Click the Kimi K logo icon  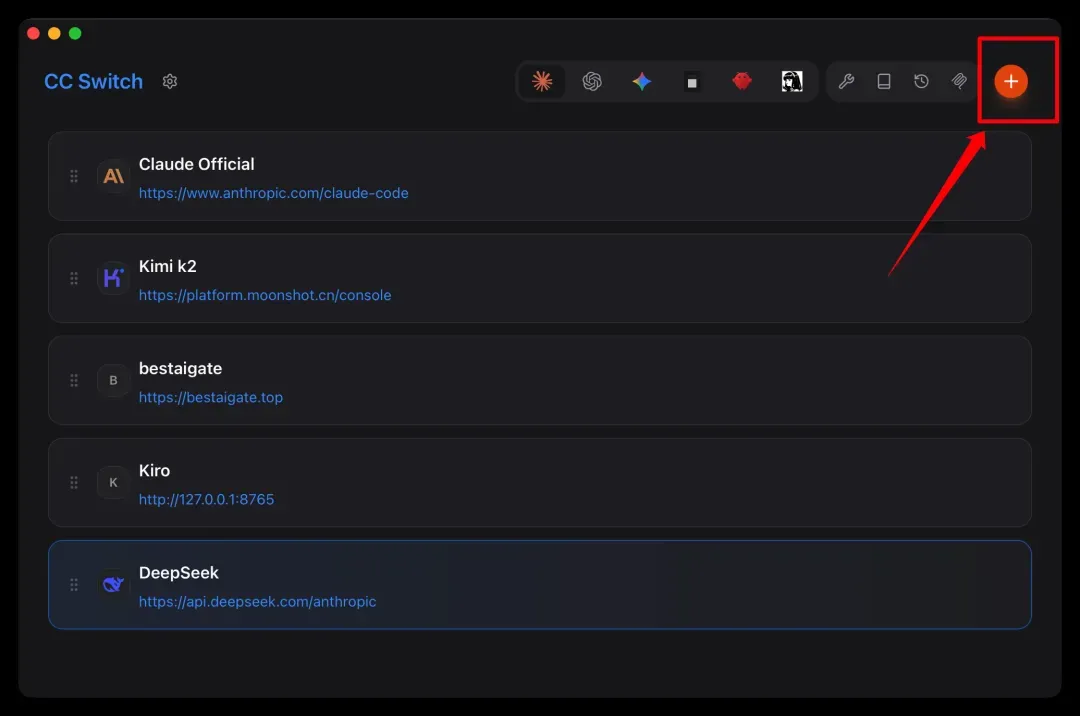click(x=113, y=278)
